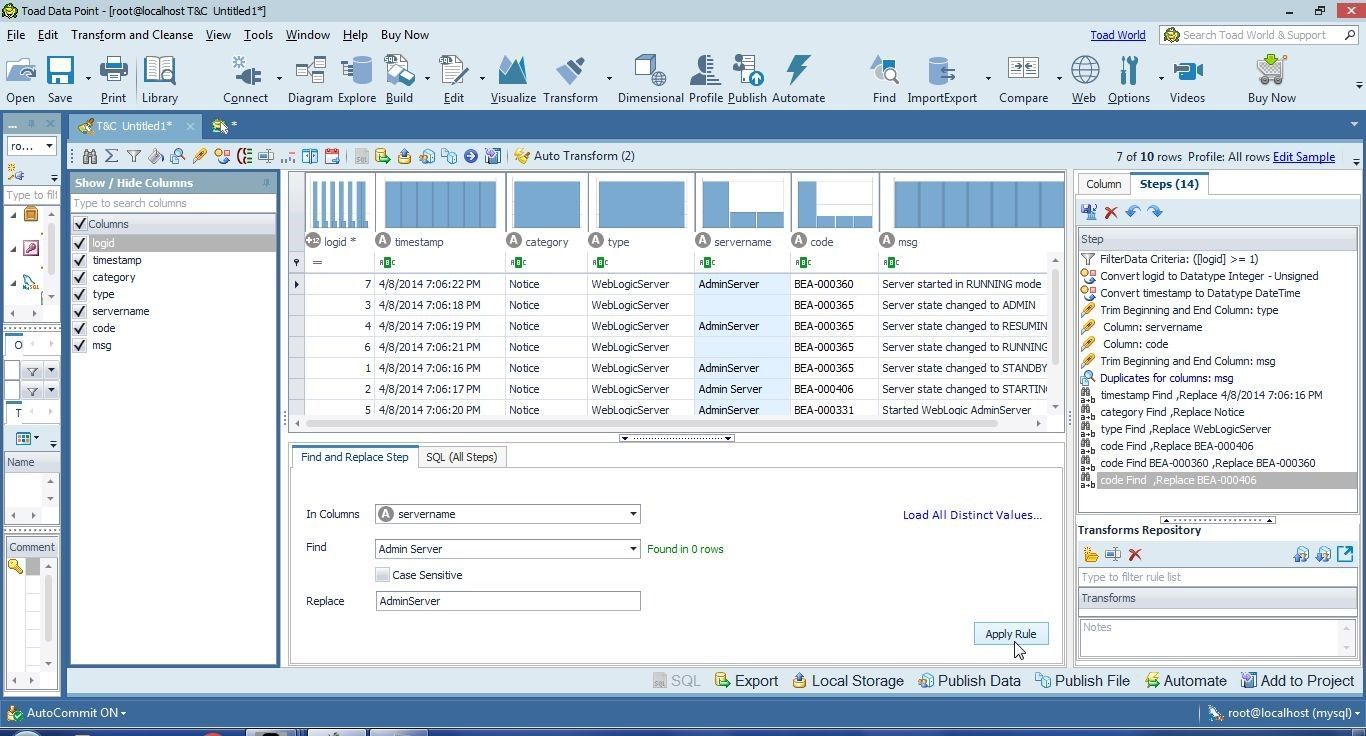The width and height of the screenshot is (1366, 736).
Task: Open the Automate tool in main toolbar
Action: click(x=798, y=80)
